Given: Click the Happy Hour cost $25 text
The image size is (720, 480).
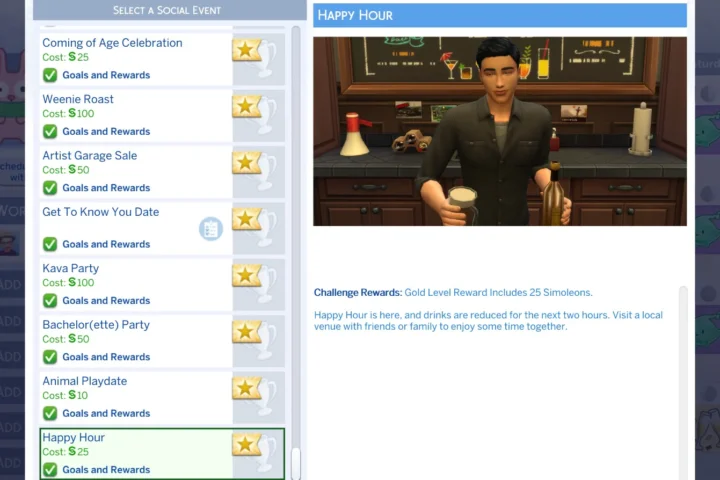Looking at the screenshot, I should (65, 452).
